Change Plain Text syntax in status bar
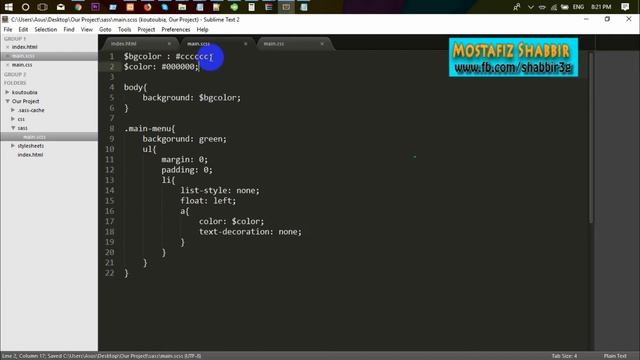Viewport: 640px width, 360px height. point(615,356)
